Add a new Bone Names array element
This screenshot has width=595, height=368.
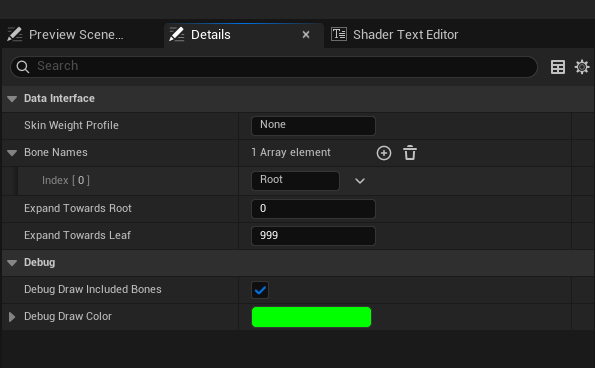(x=384, y=153)
